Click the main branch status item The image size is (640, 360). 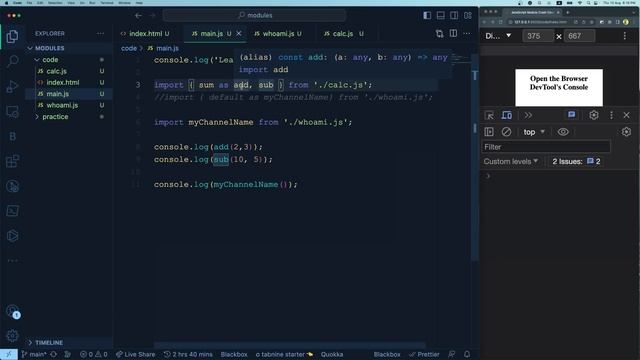click(34, 354)
